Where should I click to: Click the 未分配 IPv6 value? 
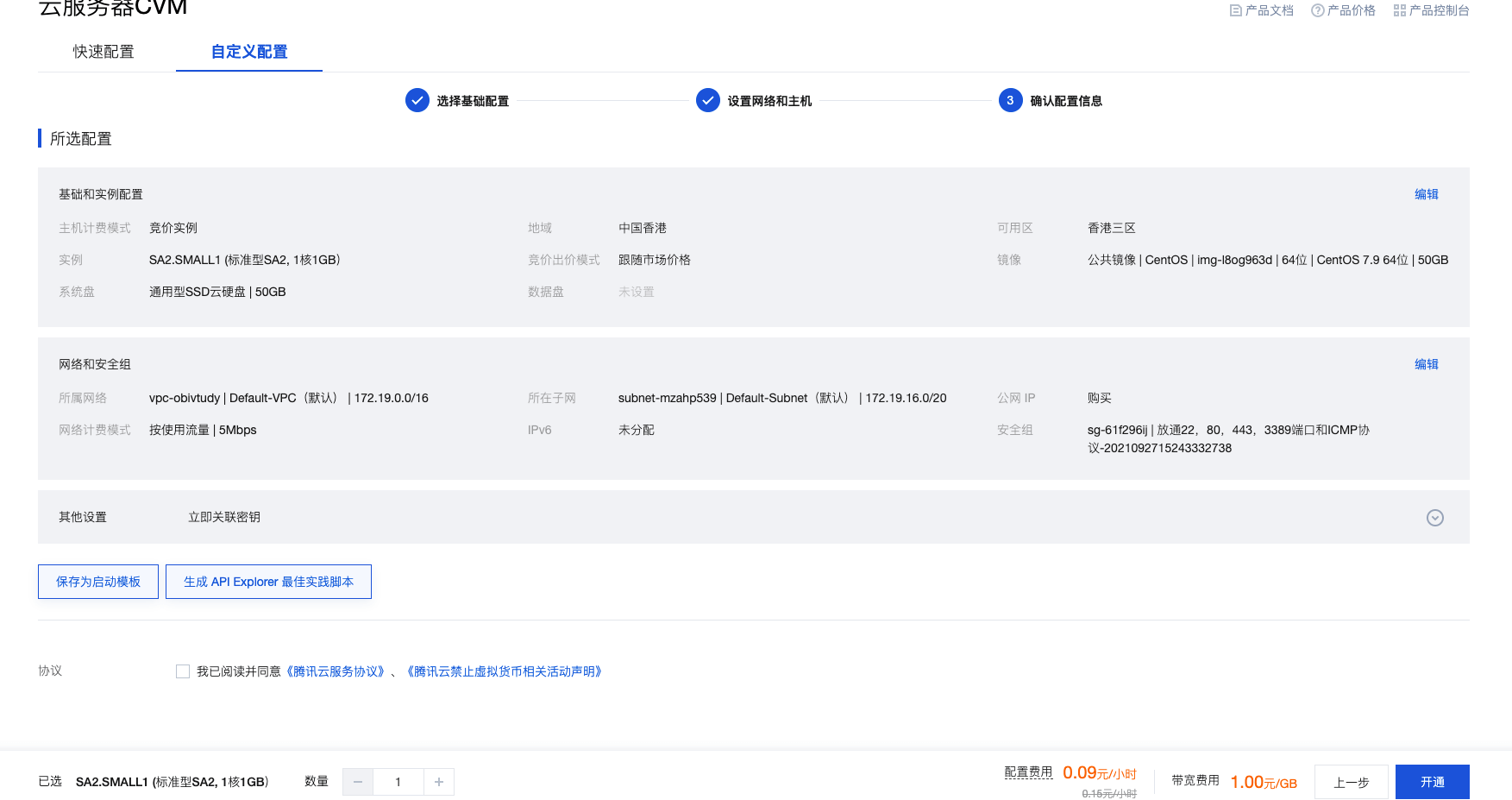coord(637,430)
